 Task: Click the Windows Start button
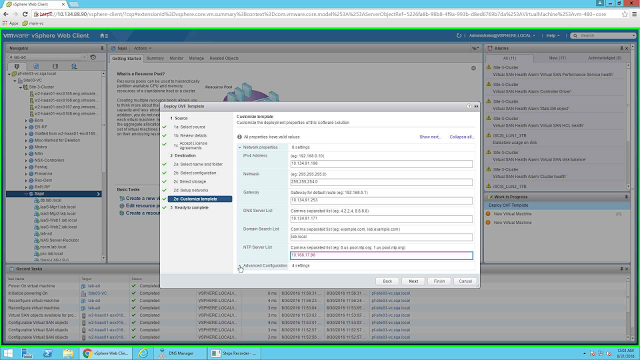pos(8,353)
